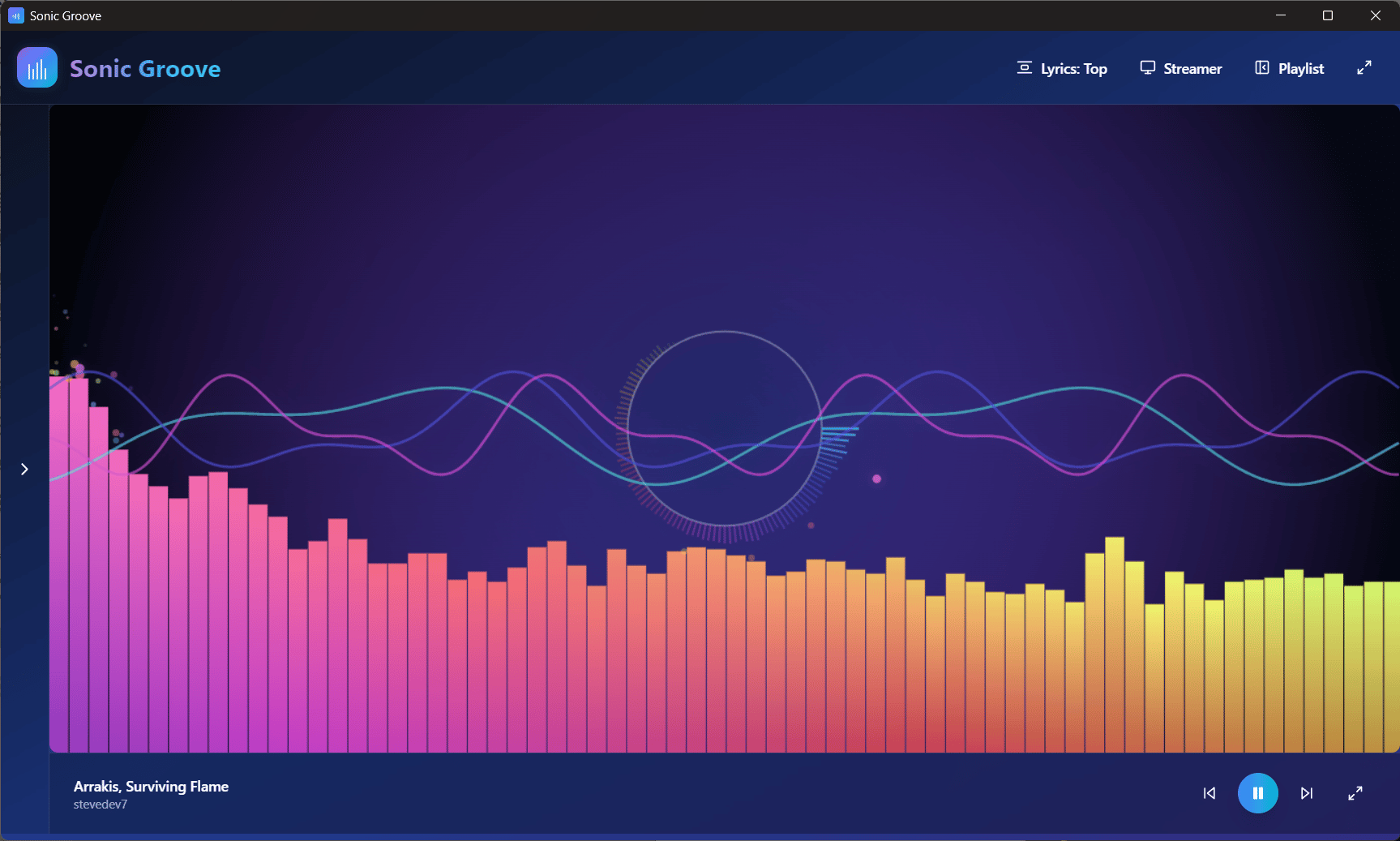The image size is (1400, 841).
Task: Skip to the previous track
Action: pyautogui.click(x=1209, y=793)
